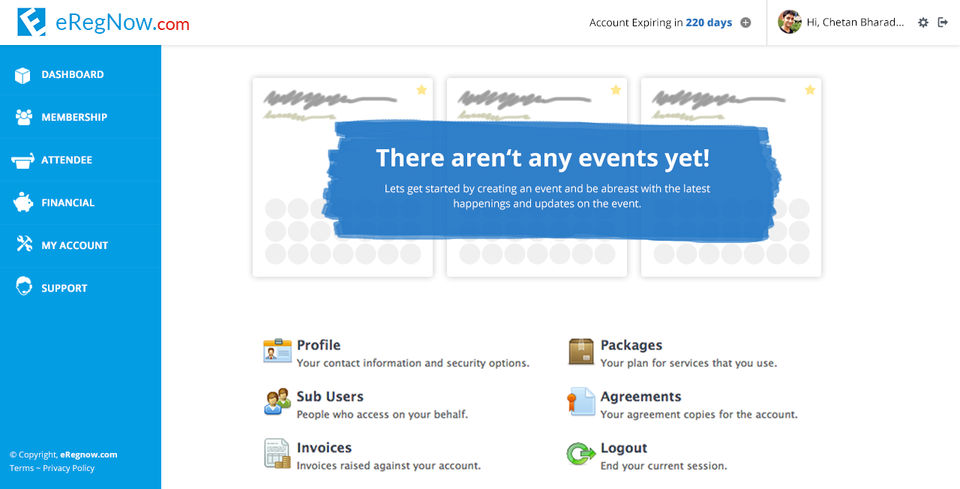Image resolution: width=960 pixels, height=489 pixels.
Task: Click the Attendee desk icon
Action: click(x=23, y=160)
